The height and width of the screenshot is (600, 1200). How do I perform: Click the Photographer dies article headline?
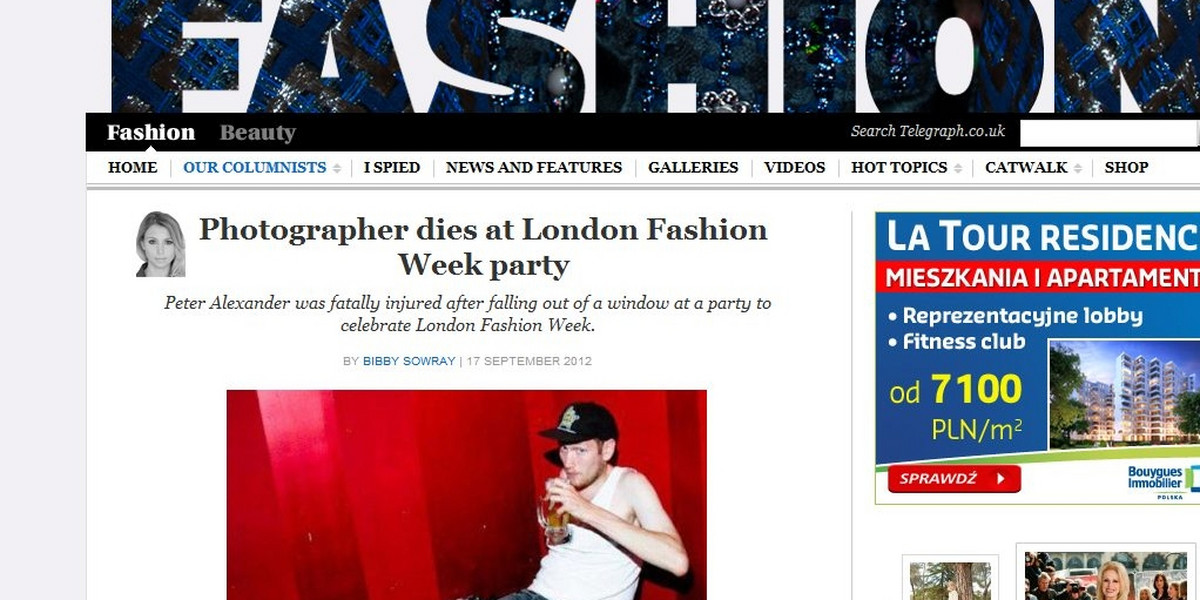click(x=483, y=246)
